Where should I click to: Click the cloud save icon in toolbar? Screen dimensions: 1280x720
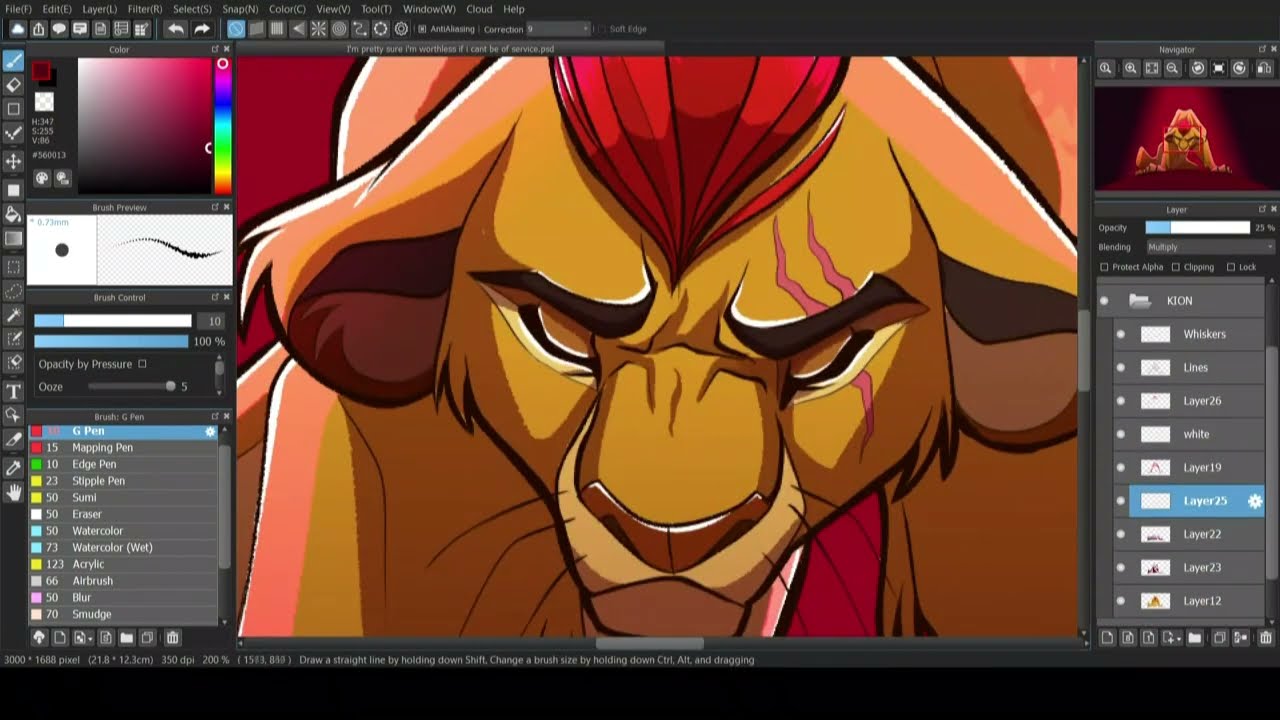point(17,29)
